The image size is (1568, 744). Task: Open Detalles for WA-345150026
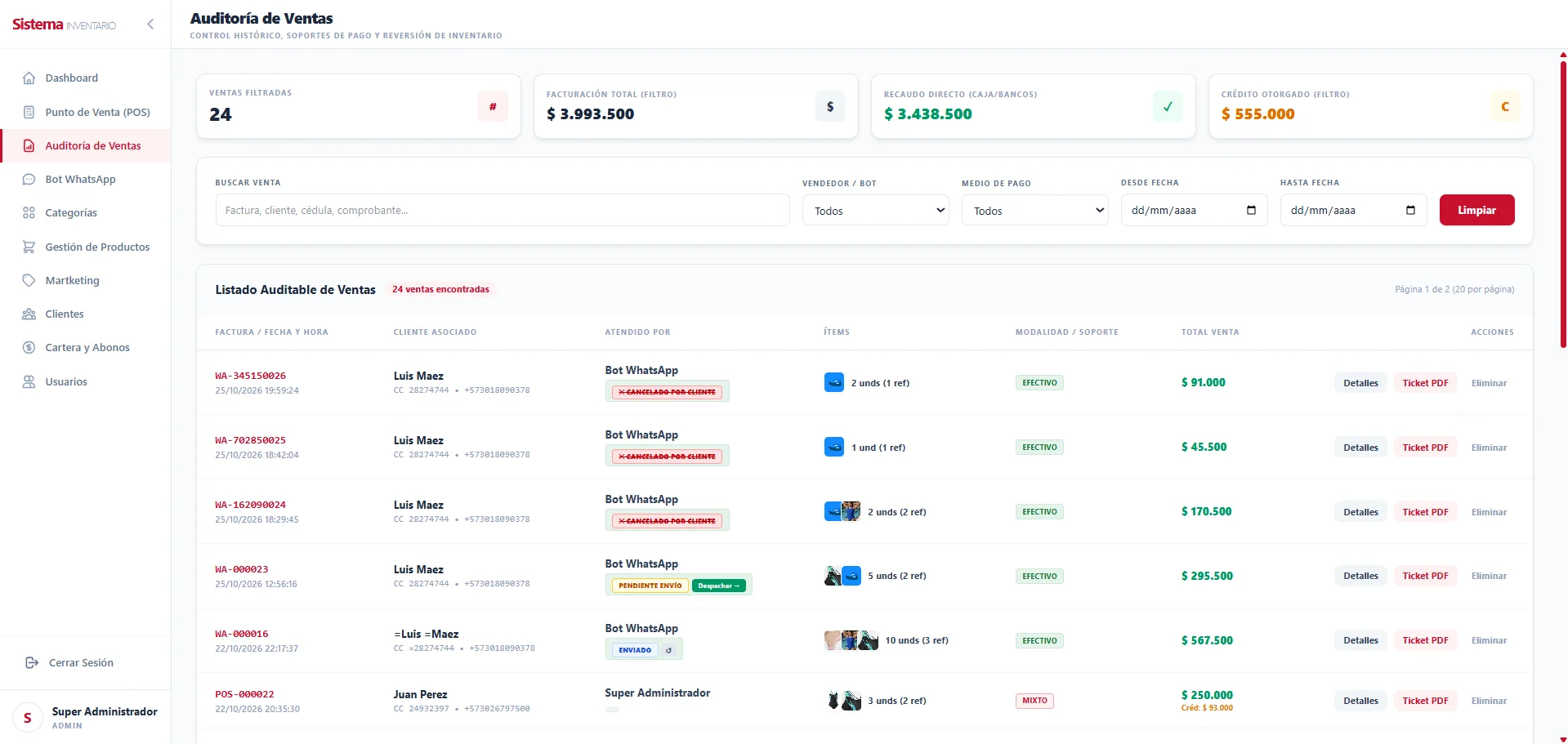tap(1360, 383)
